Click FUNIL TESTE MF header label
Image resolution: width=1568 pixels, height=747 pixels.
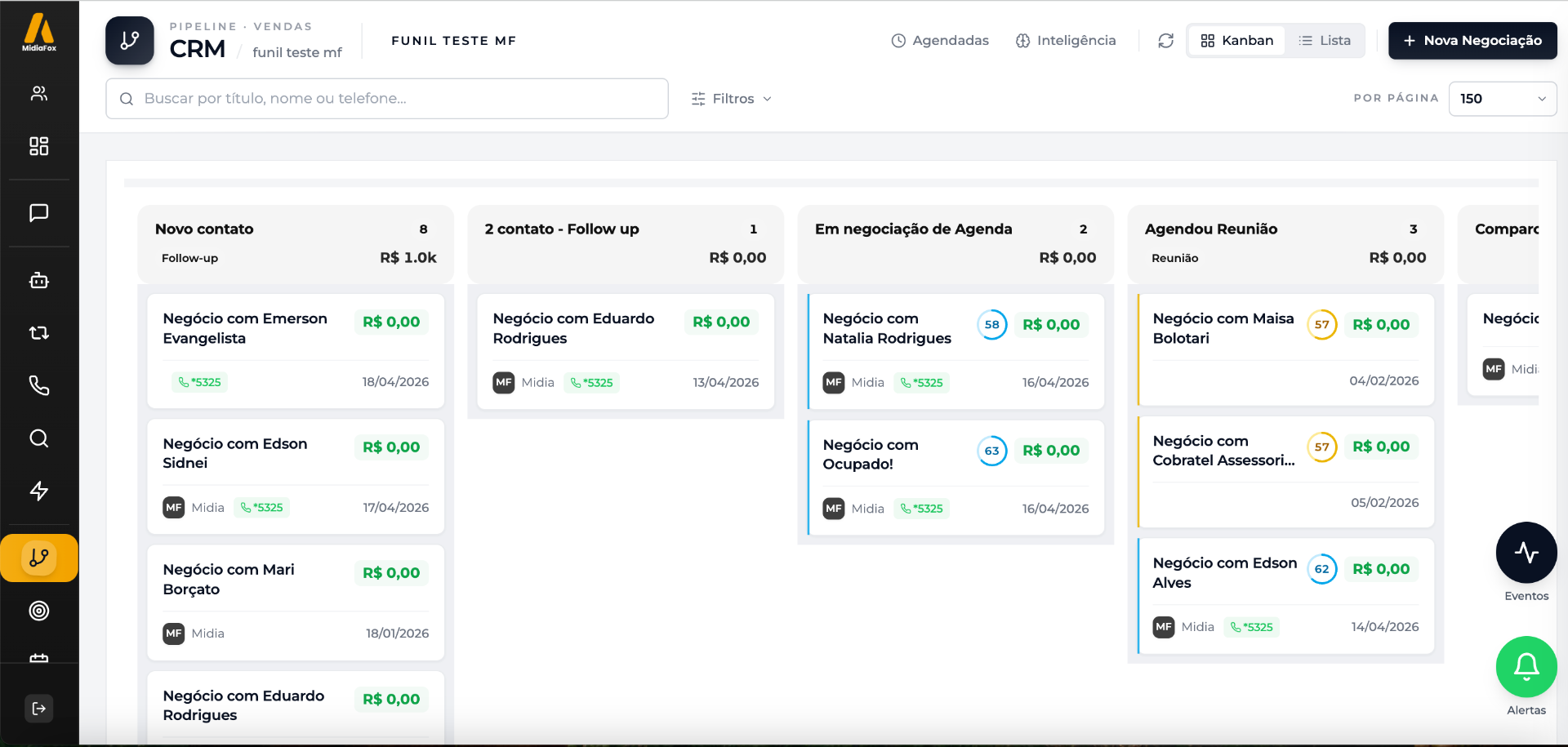(x=454, y=41)
